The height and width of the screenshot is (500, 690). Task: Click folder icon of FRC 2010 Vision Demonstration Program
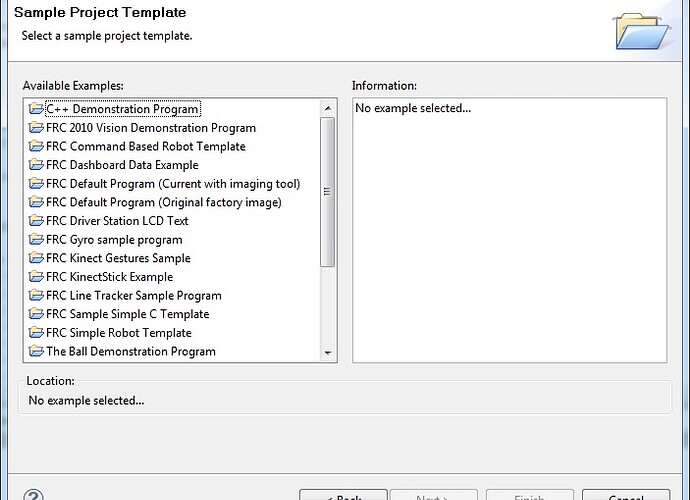click(x=36, y=128)
